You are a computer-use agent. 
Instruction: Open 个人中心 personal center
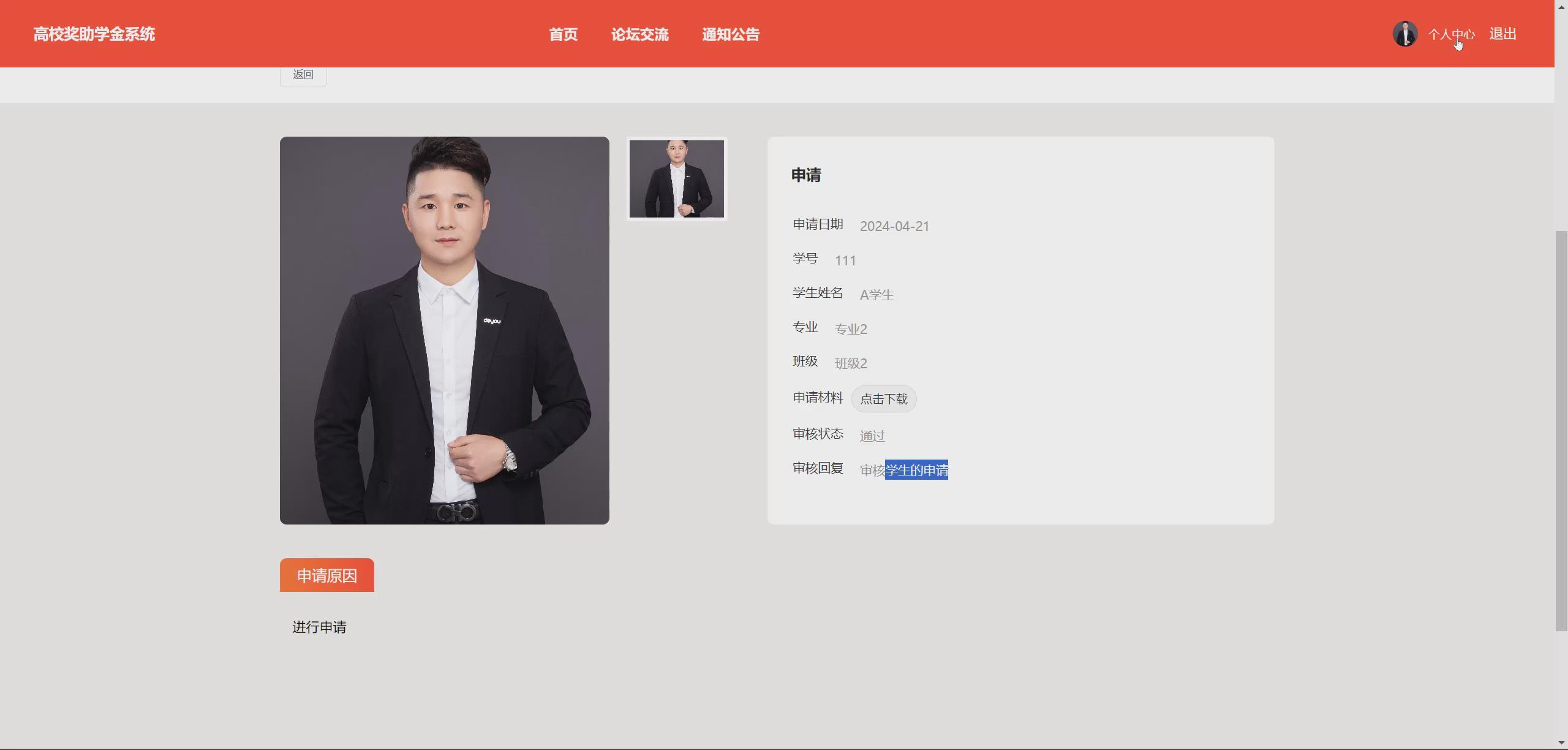pyautogui.click(x=1451, y=34)
